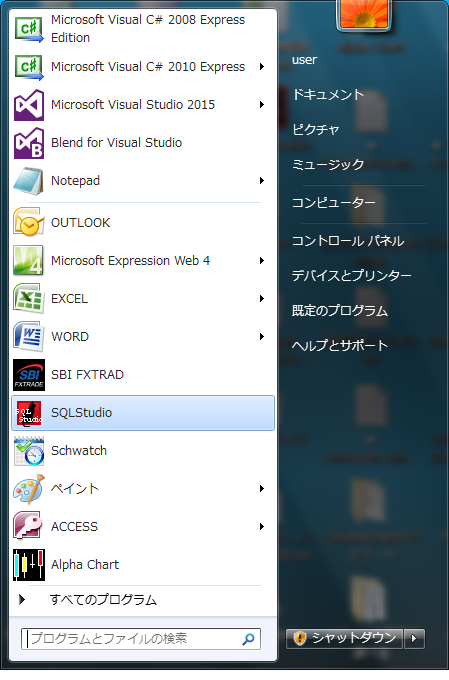Click the user account flower picture
Image resolution: width=449 pixels, height=680 pixels.
point(364,15)
